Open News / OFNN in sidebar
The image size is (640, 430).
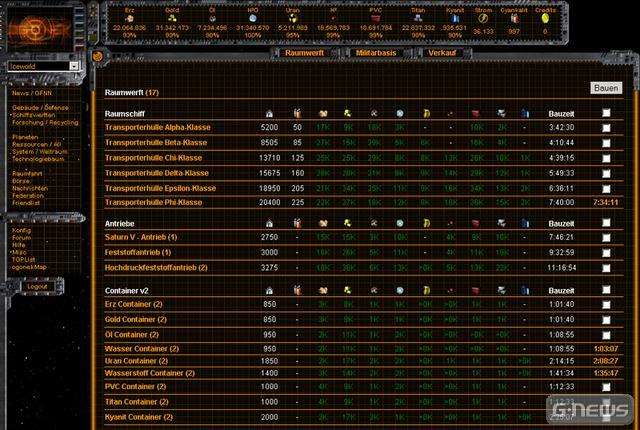32,93
